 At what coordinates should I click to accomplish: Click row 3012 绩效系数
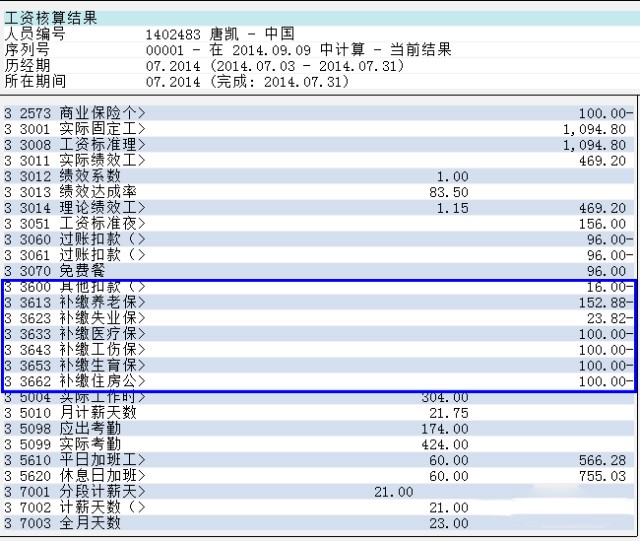tap(98, 177)
